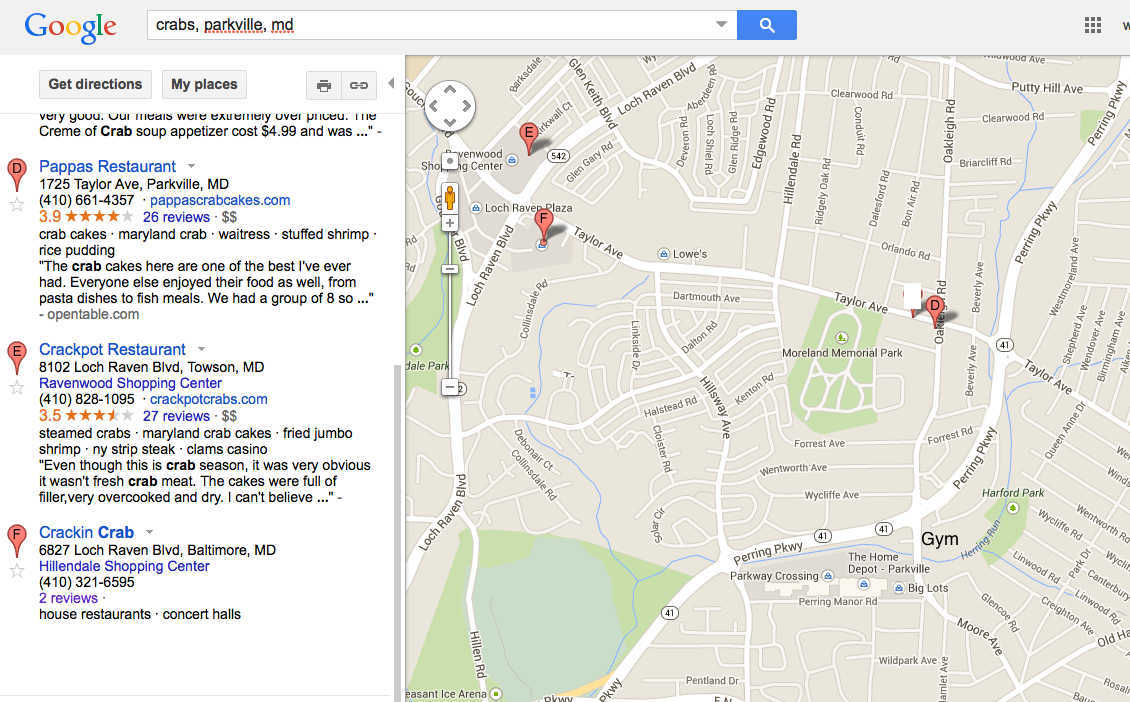This screenshot has width=1130, height=702.
Task: Click the Street View pegman icon
Action: (450, 196)
